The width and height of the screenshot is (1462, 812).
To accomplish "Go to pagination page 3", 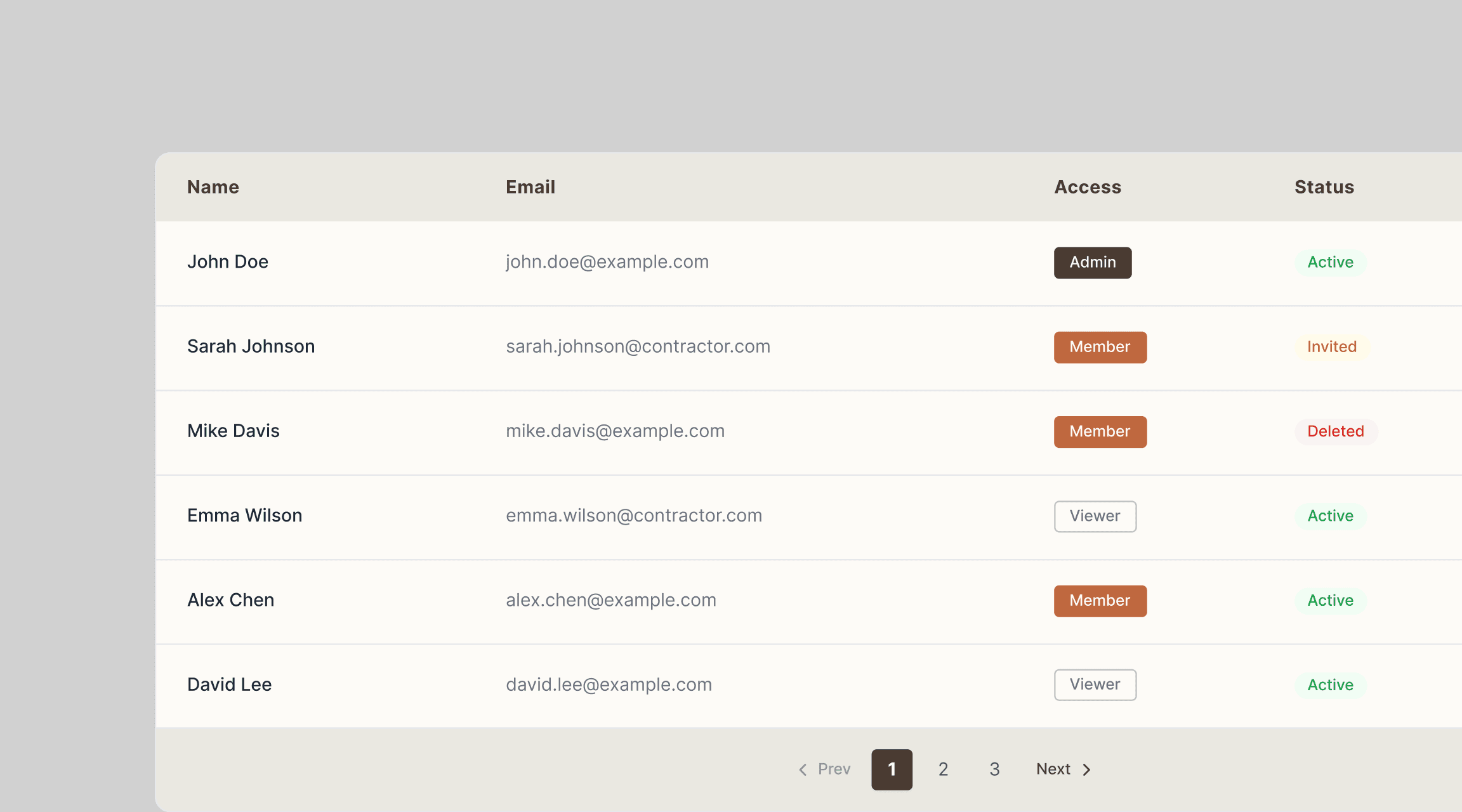I will (994, 769).
